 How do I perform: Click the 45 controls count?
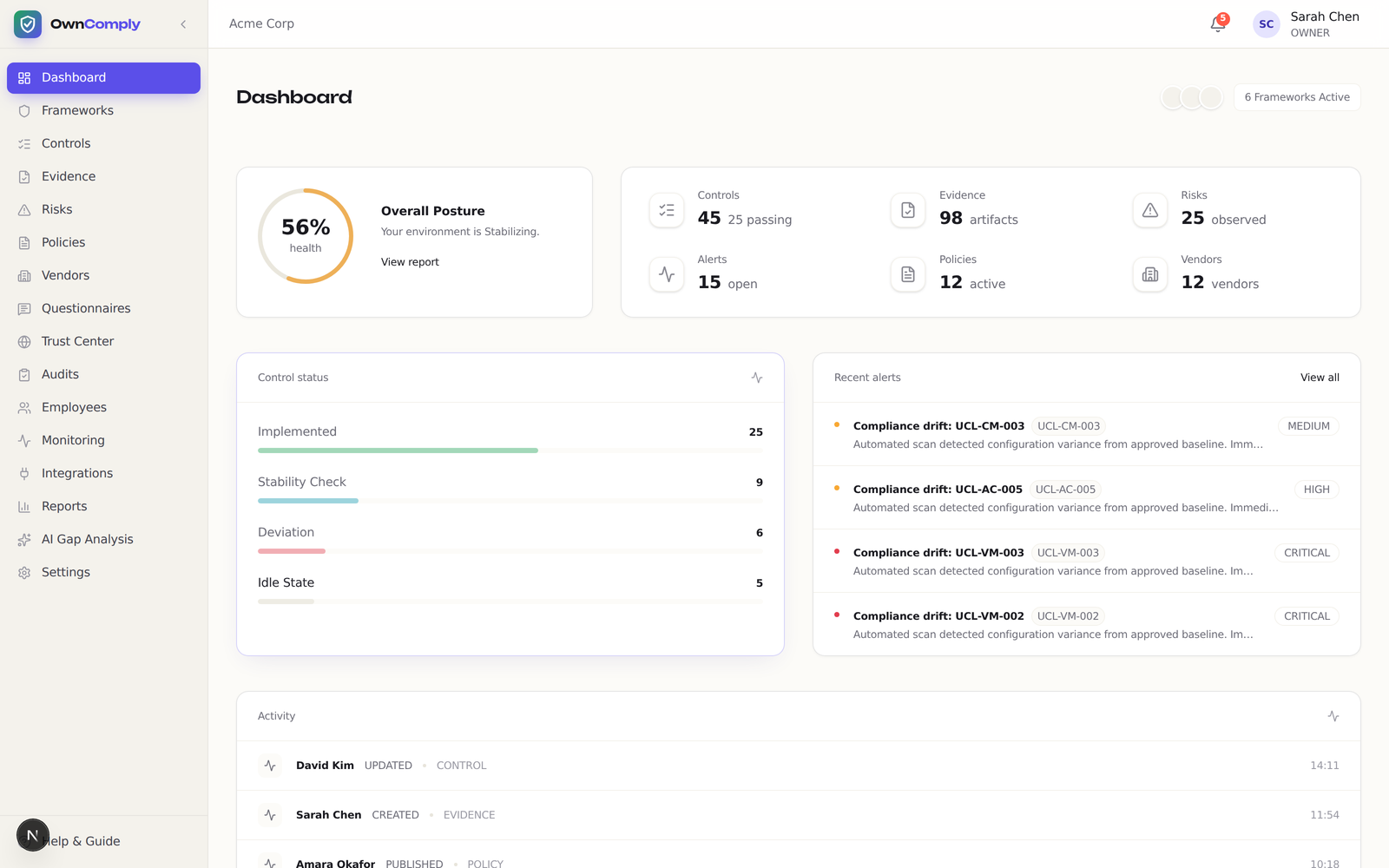point(709,218)
